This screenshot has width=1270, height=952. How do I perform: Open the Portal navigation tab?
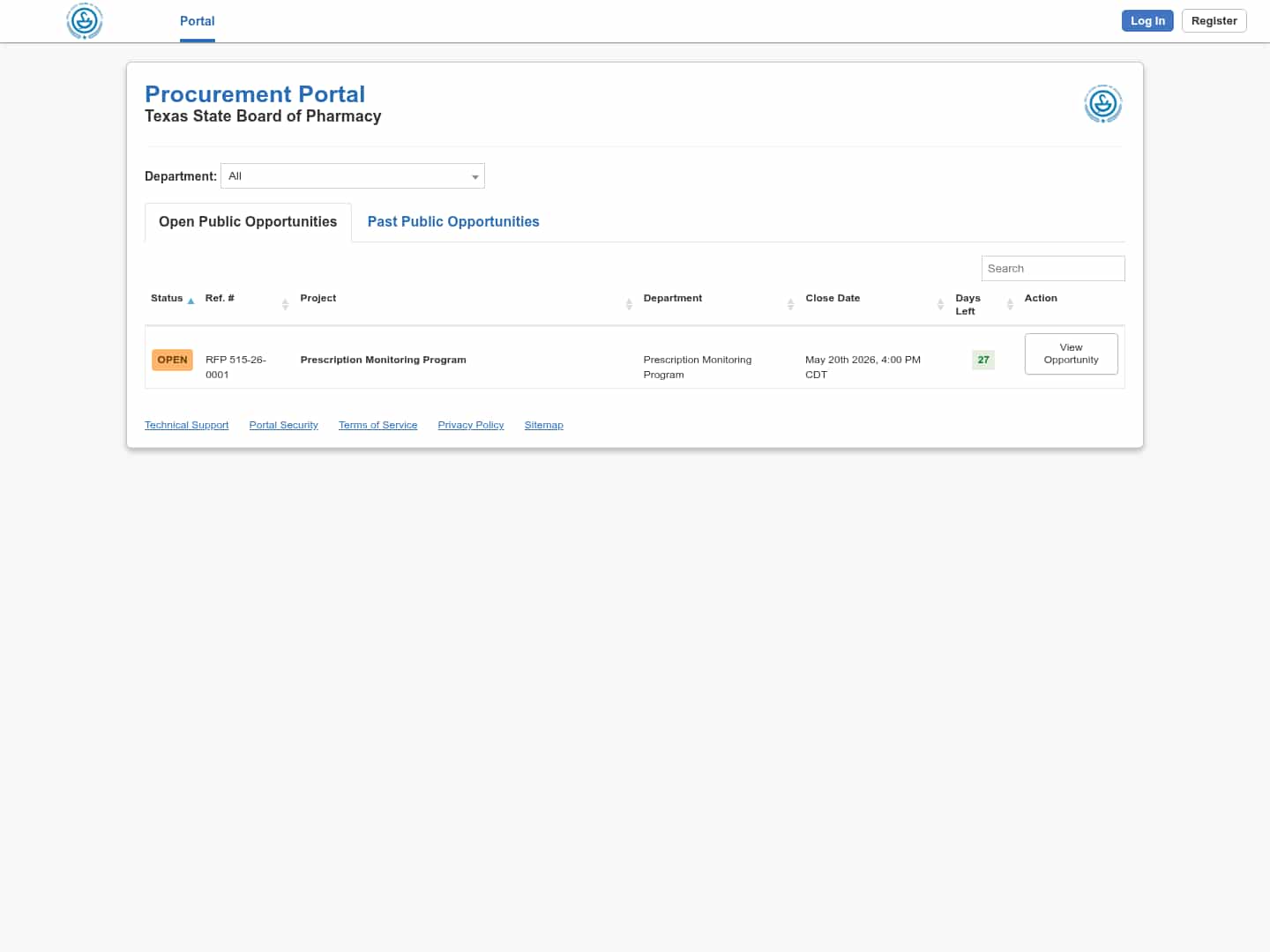point(198,21)
